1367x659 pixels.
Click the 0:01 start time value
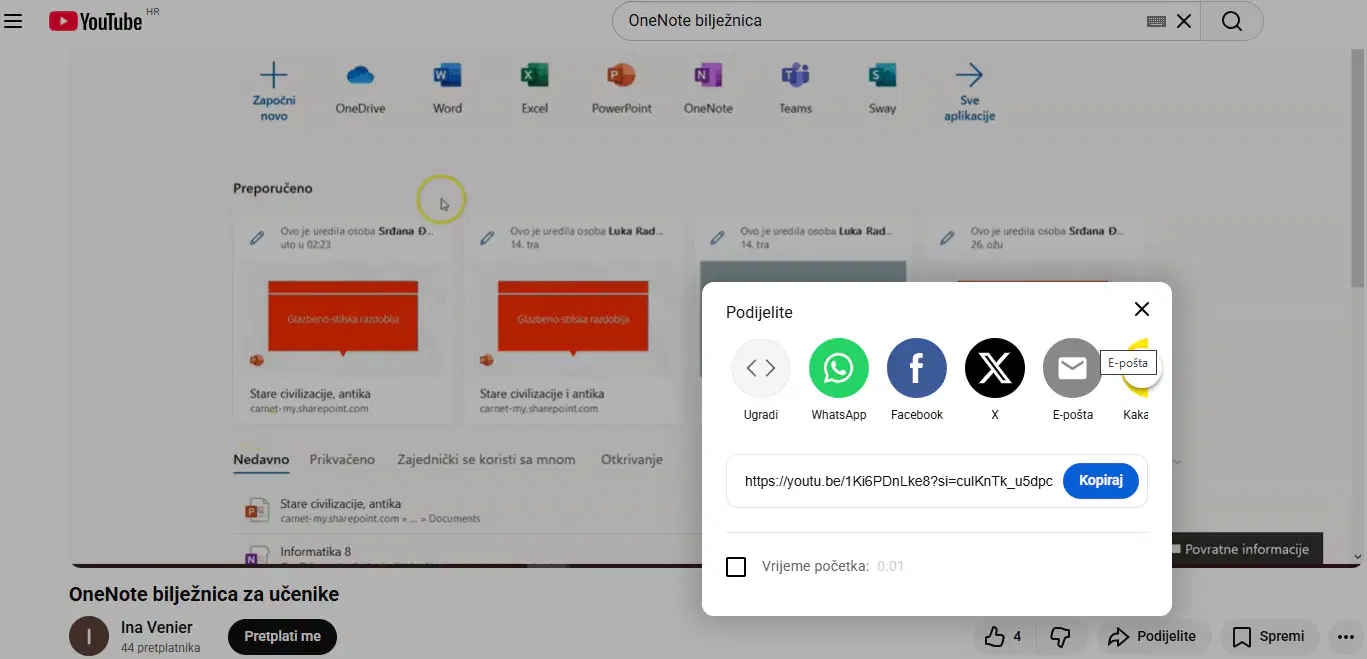pos(890,567)
